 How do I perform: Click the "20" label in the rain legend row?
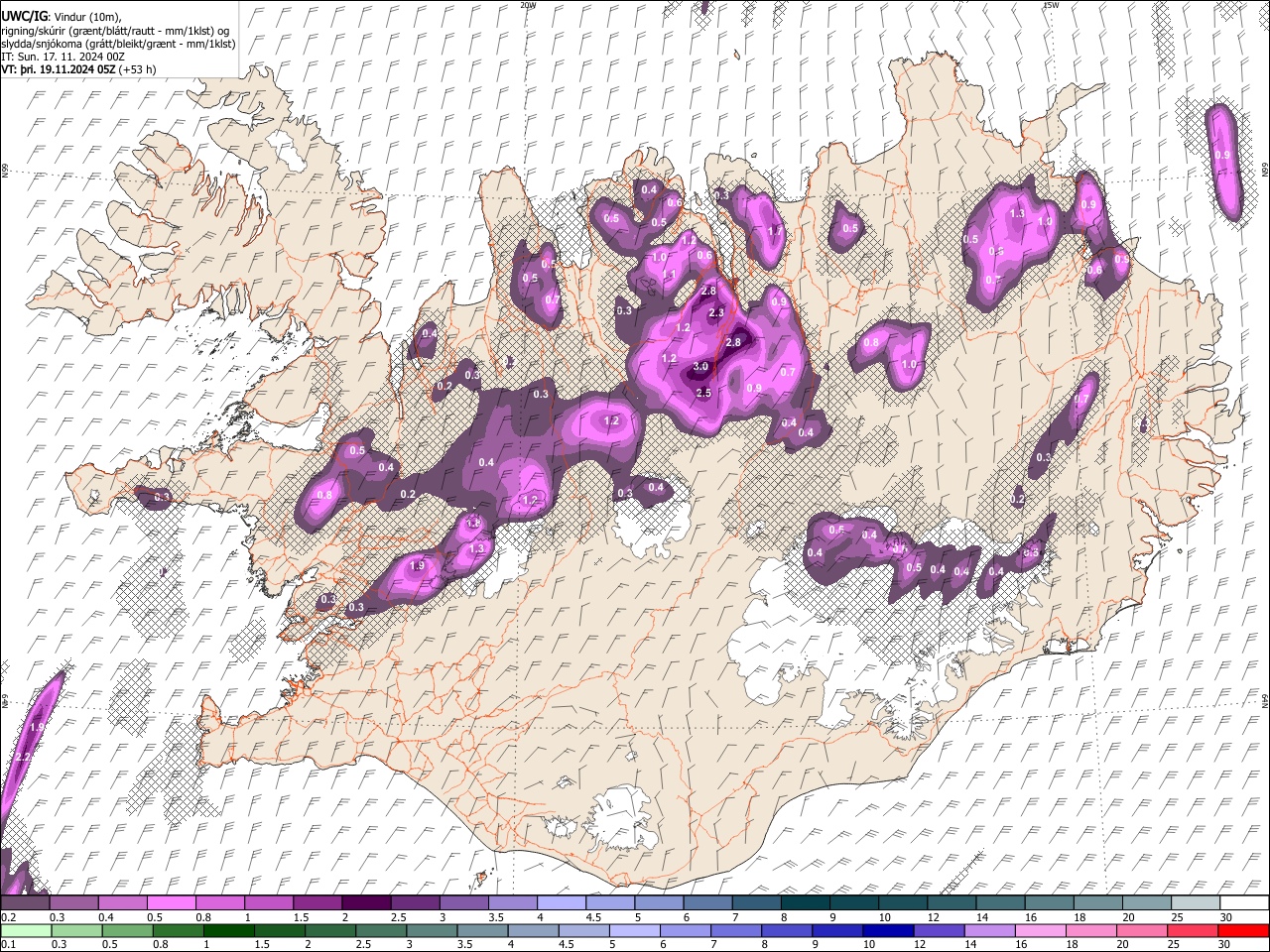tap(1122, 944)
